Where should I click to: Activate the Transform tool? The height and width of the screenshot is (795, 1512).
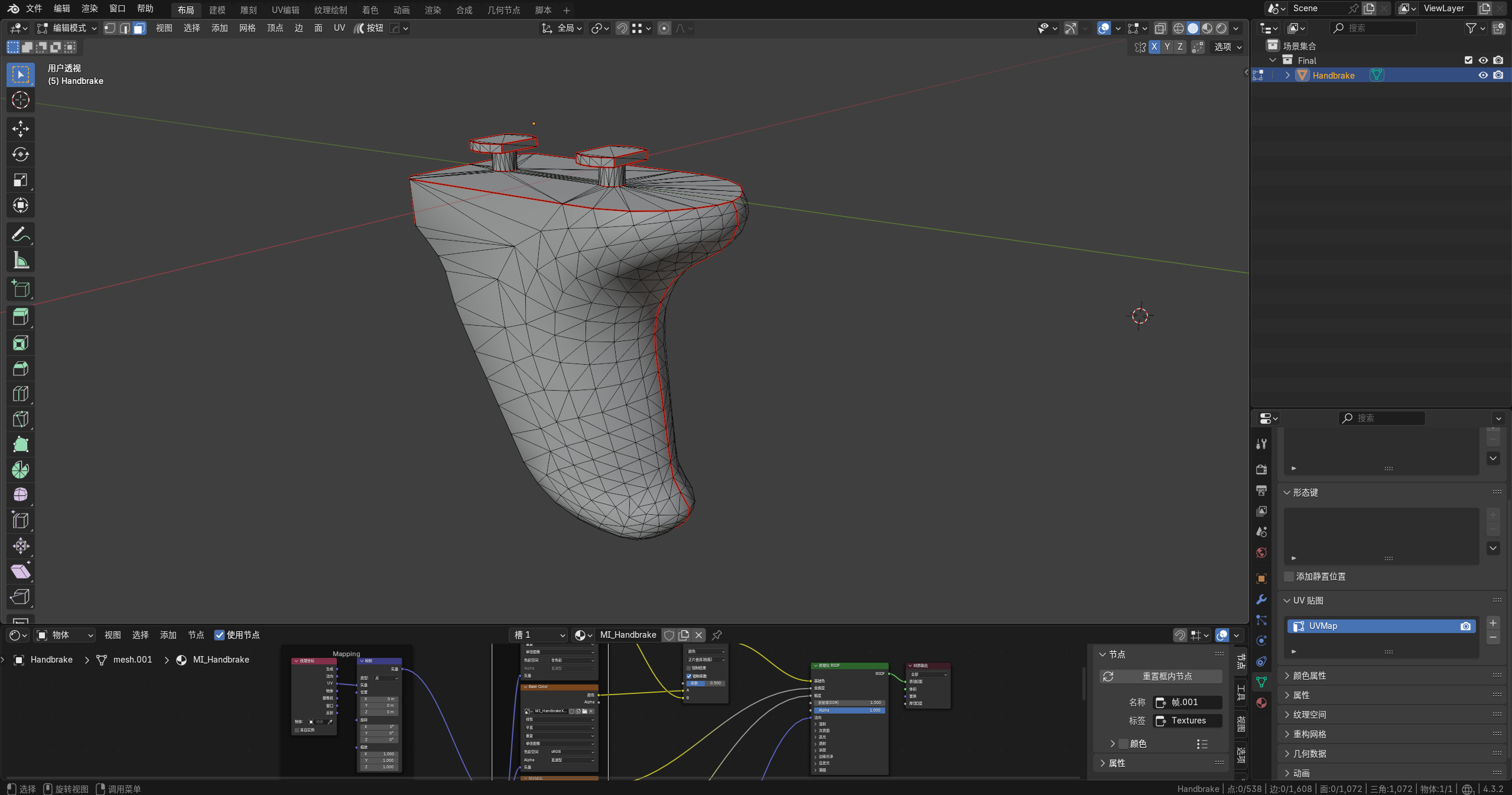[21, 205]
